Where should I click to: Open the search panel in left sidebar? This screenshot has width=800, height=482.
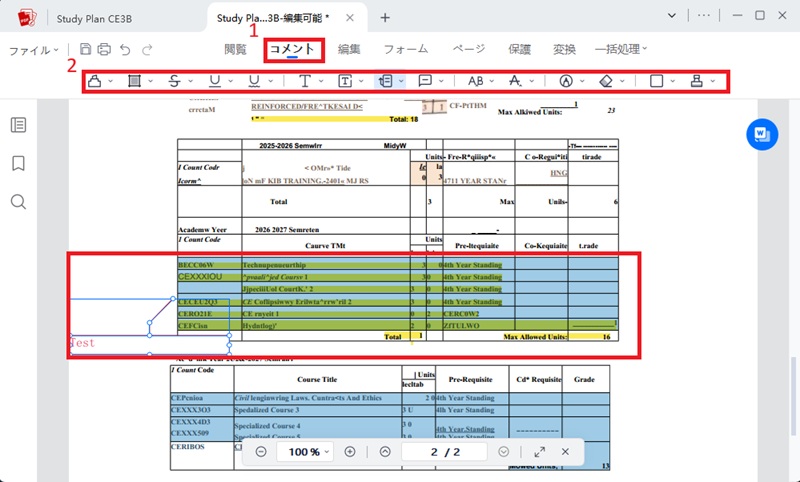click(x=18, y=202)
